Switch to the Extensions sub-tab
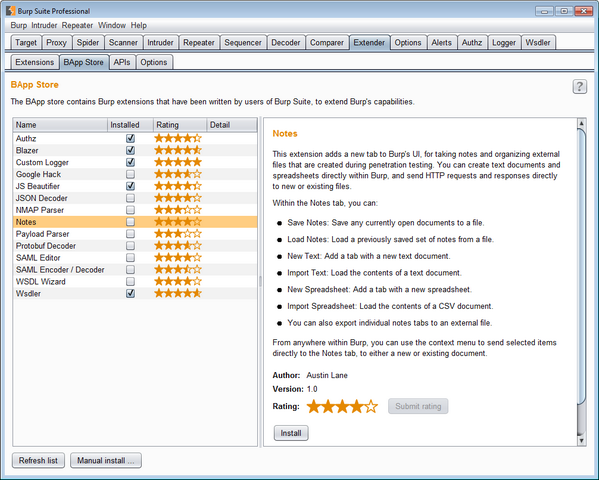This screenshot has width=599, height=480. [34, 62]
